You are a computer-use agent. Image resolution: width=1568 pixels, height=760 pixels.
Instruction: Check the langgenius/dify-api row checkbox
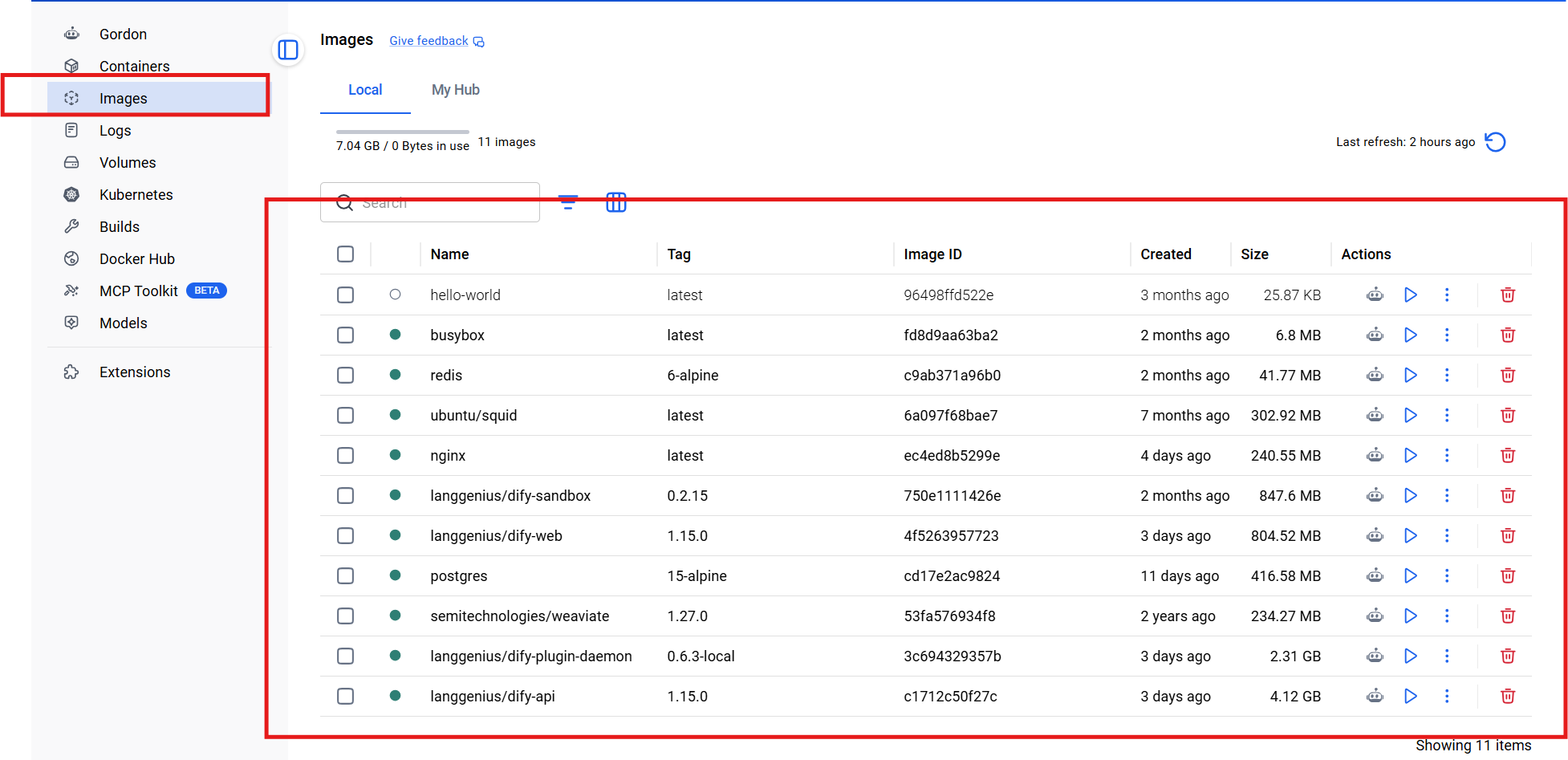click(x=345, y=696)
